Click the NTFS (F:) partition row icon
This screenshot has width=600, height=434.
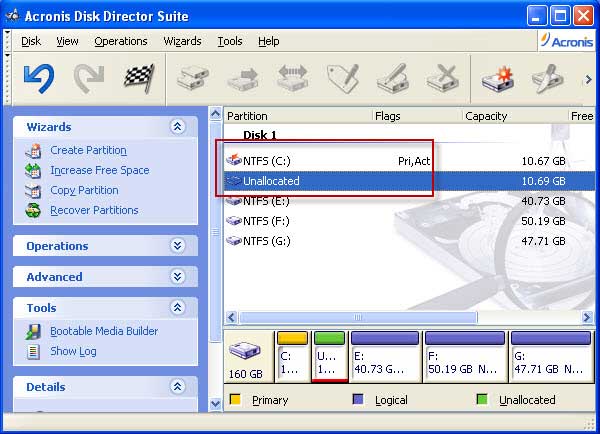point(234,220)
